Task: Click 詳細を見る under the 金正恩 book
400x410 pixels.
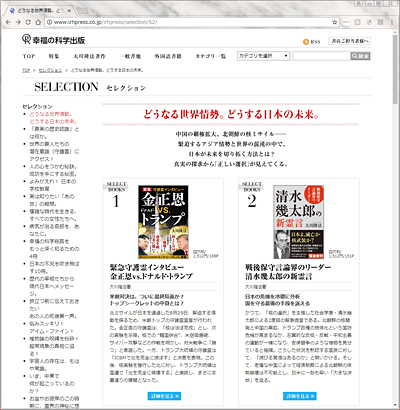Action: click(x=164, y=396)
